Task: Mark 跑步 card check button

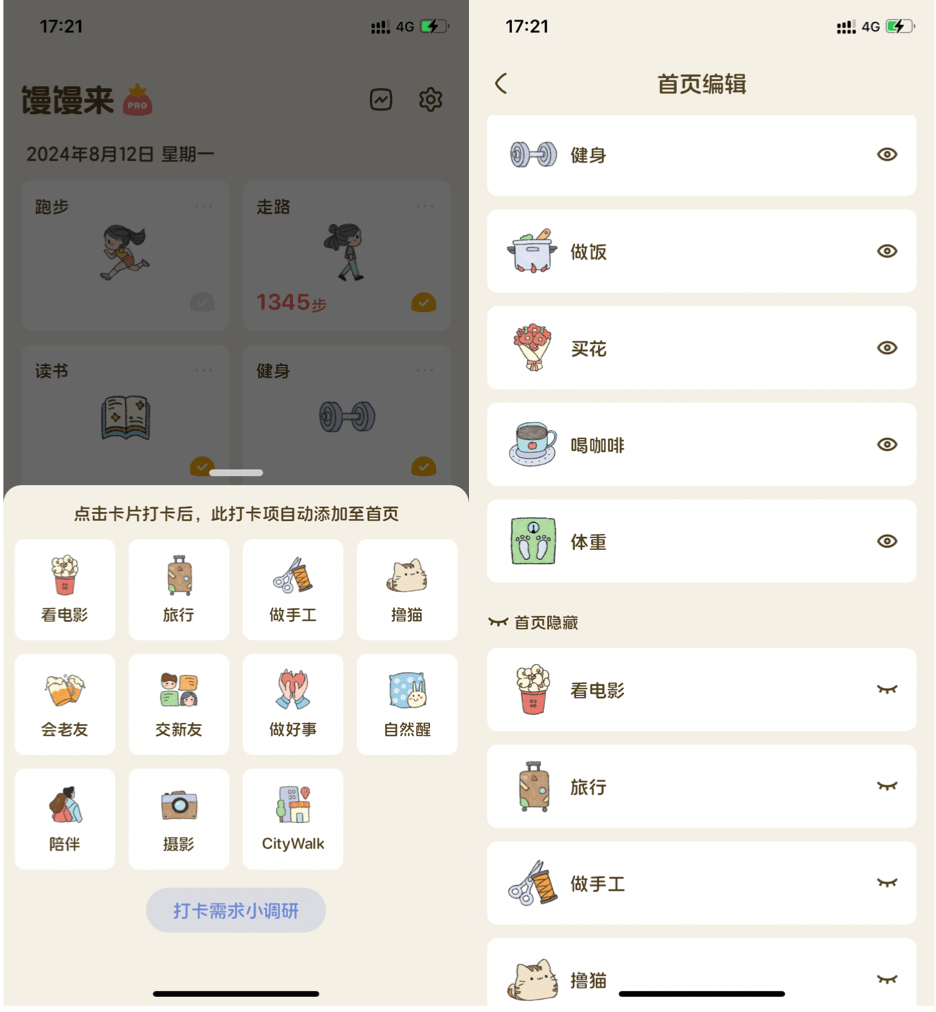Action: [x=202, y=302]
